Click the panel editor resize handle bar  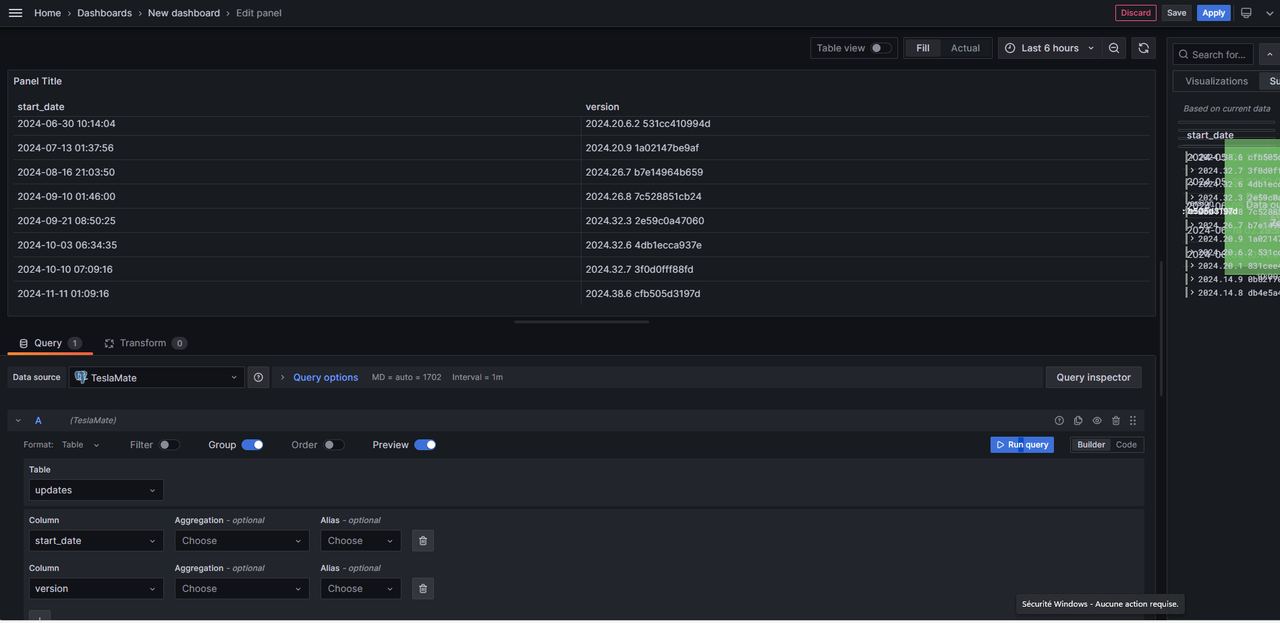582,322
